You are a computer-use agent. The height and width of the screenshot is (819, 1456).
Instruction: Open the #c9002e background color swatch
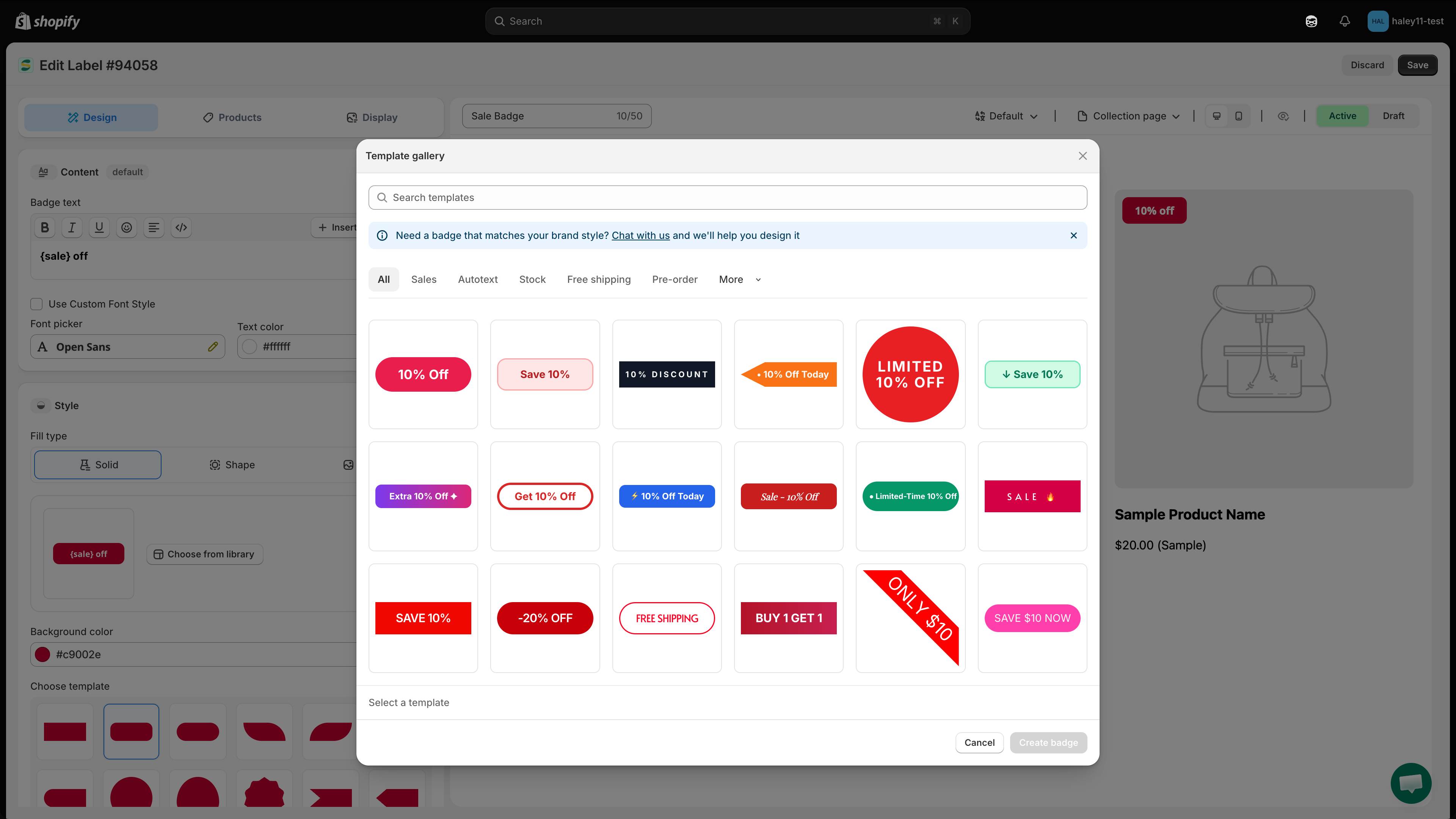tap(42, 654)
